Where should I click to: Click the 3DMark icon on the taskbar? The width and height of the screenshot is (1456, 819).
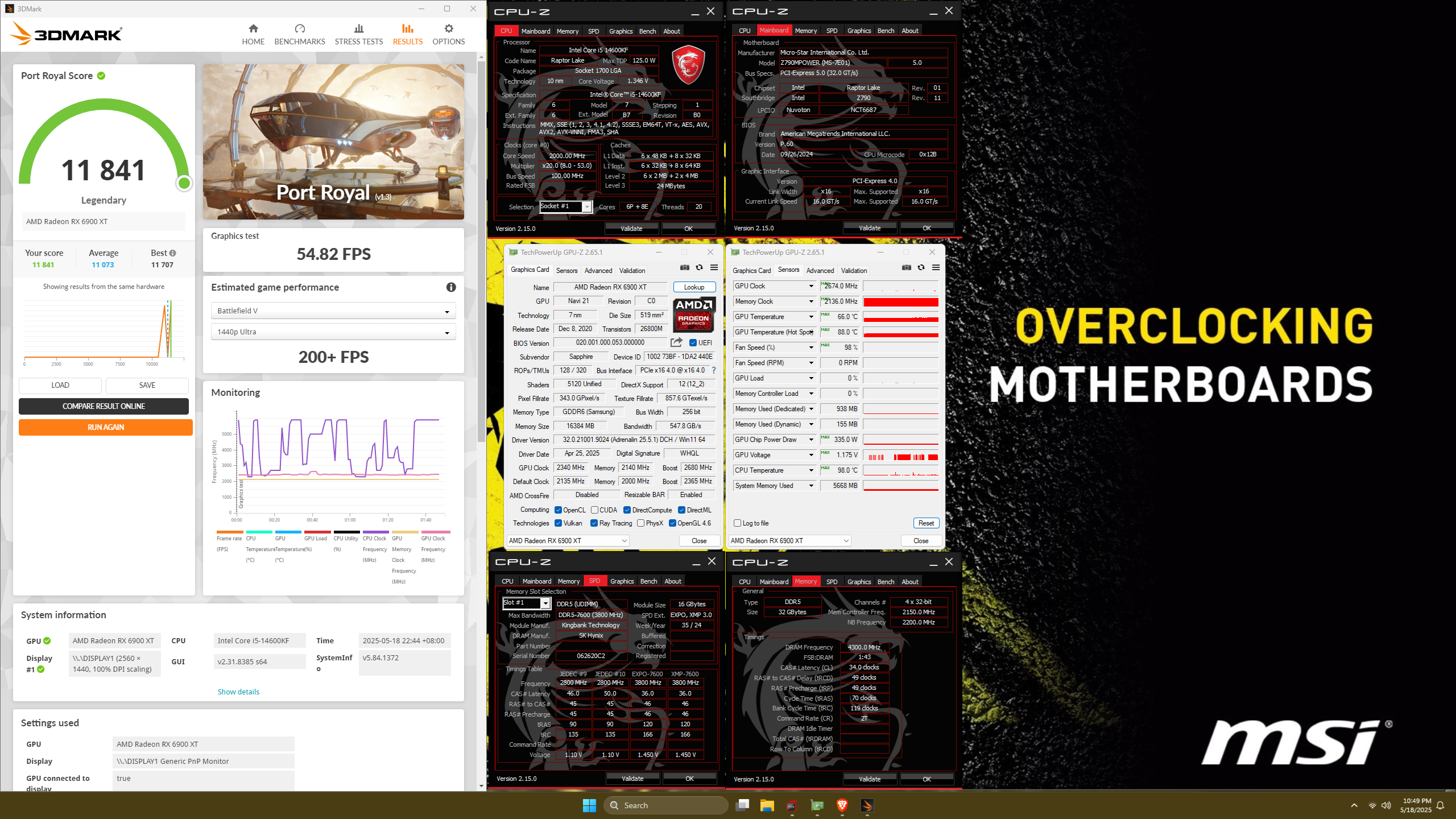coord(867,805)
